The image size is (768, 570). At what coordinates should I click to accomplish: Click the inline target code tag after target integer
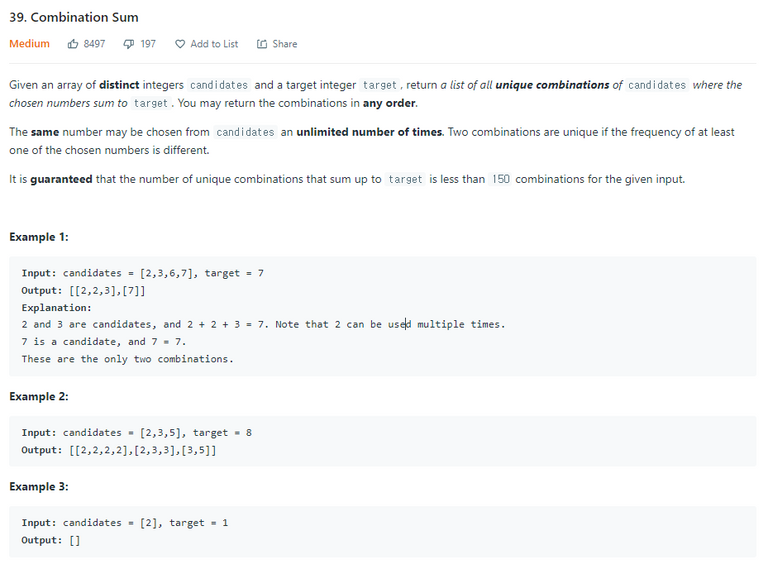[380, 85]
